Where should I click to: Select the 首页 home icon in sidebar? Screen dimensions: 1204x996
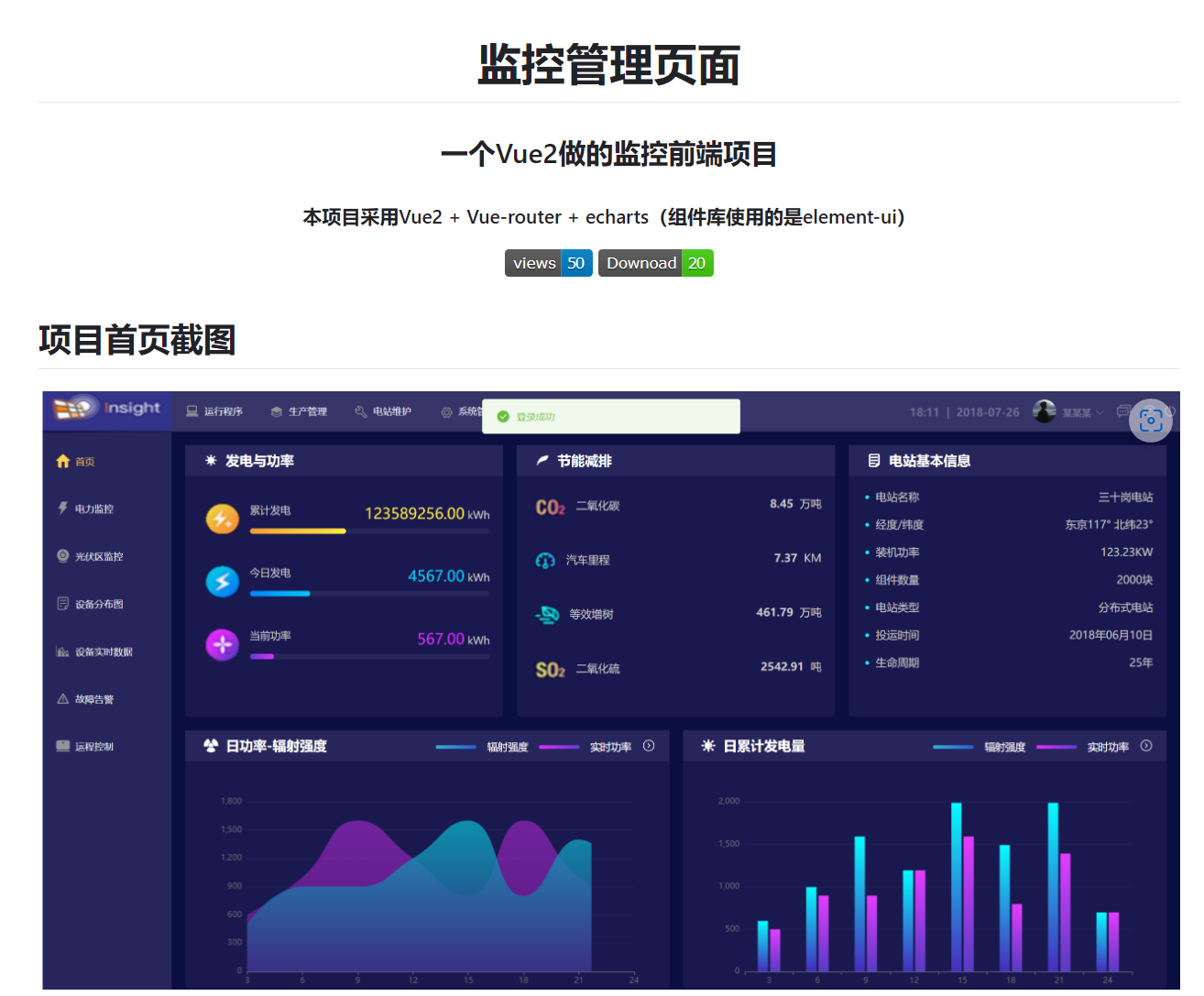[63, 461]
